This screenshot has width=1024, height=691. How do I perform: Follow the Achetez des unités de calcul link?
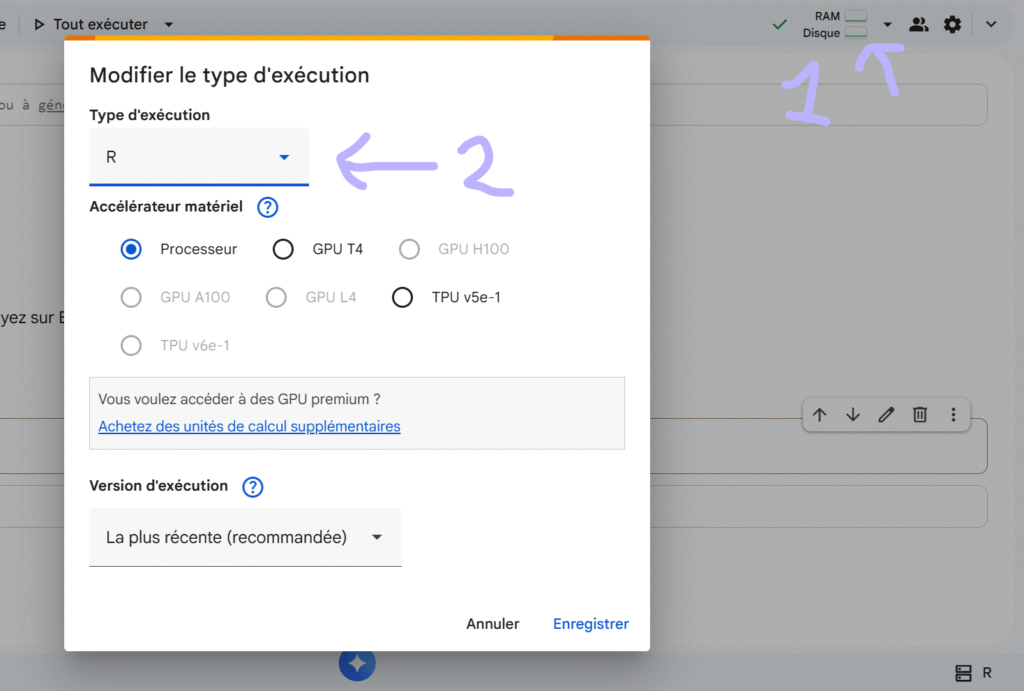249,426
